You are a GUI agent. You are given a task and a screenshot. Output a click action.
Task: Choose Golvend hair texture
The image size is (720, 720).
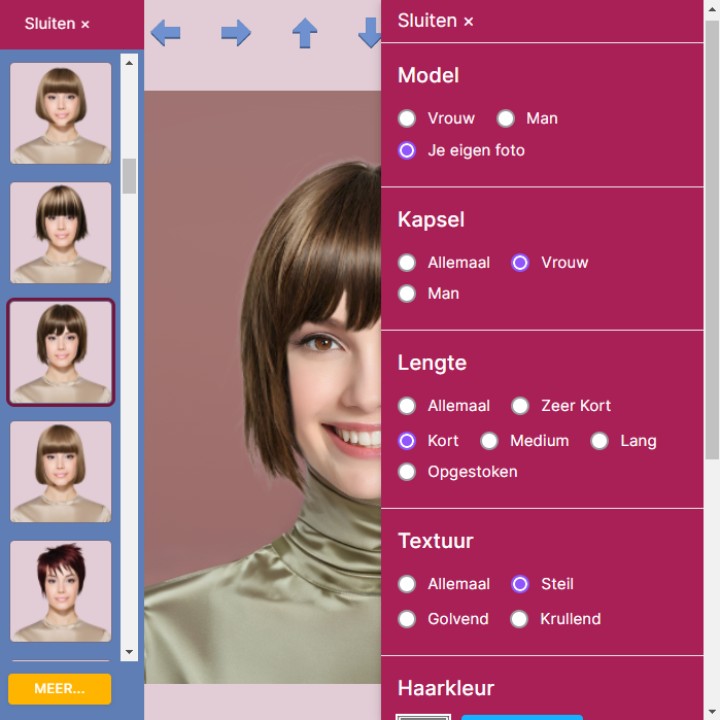click(x=407, y=619)
